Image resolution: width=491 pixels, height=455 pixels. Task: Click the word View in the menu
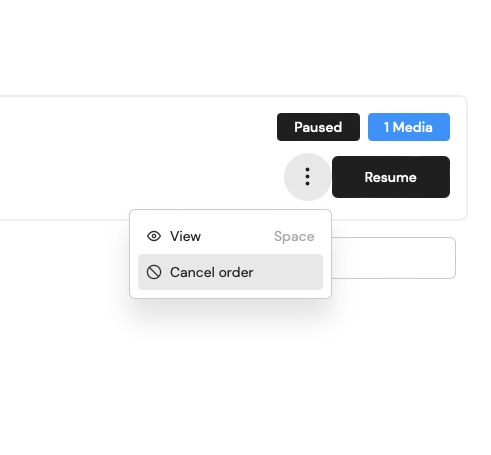pyautogui.click(x=185, y=236)
